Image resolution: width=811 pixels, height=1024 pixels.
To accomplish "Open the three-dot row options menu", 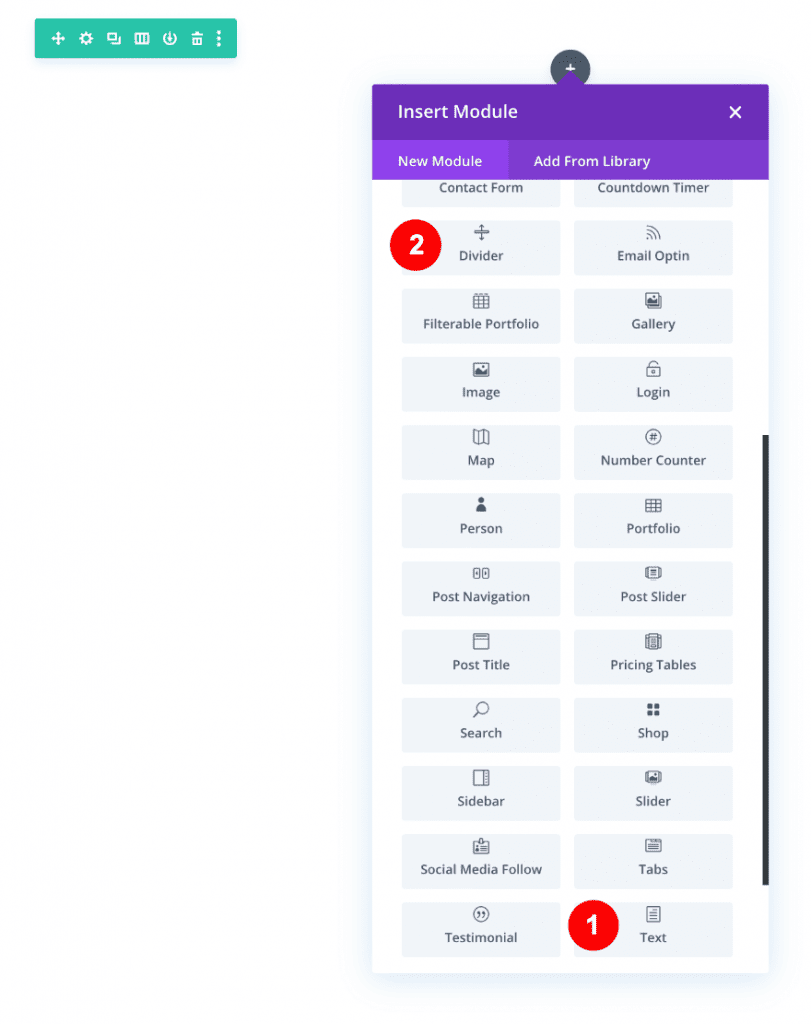I will point(219,38).
